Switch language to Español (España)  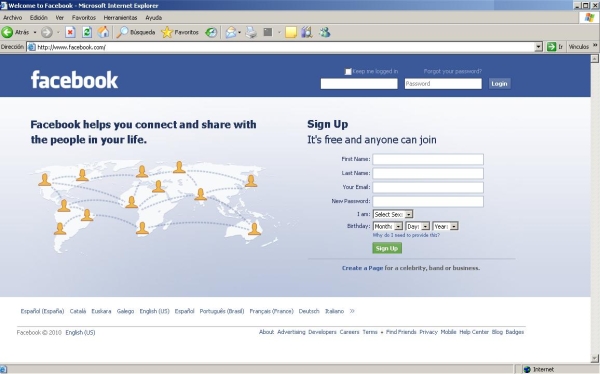click(42, 311)
